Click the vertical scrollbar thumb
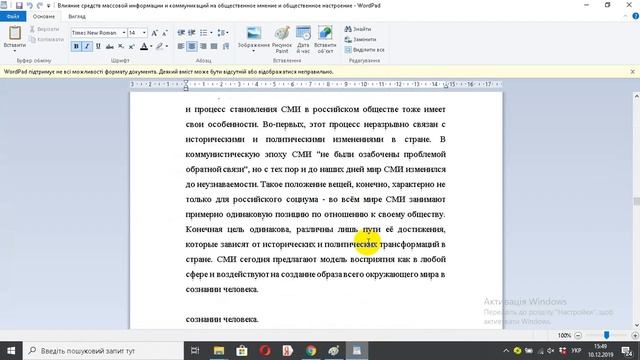 click(x=636, y=201)
